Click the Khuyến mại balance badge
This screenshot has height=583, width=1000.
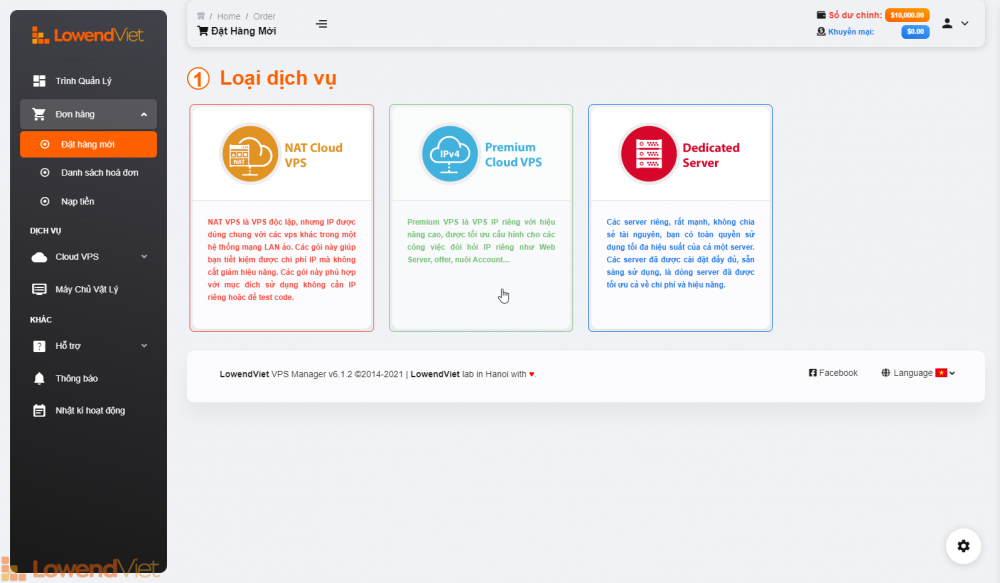pos(915,32)
